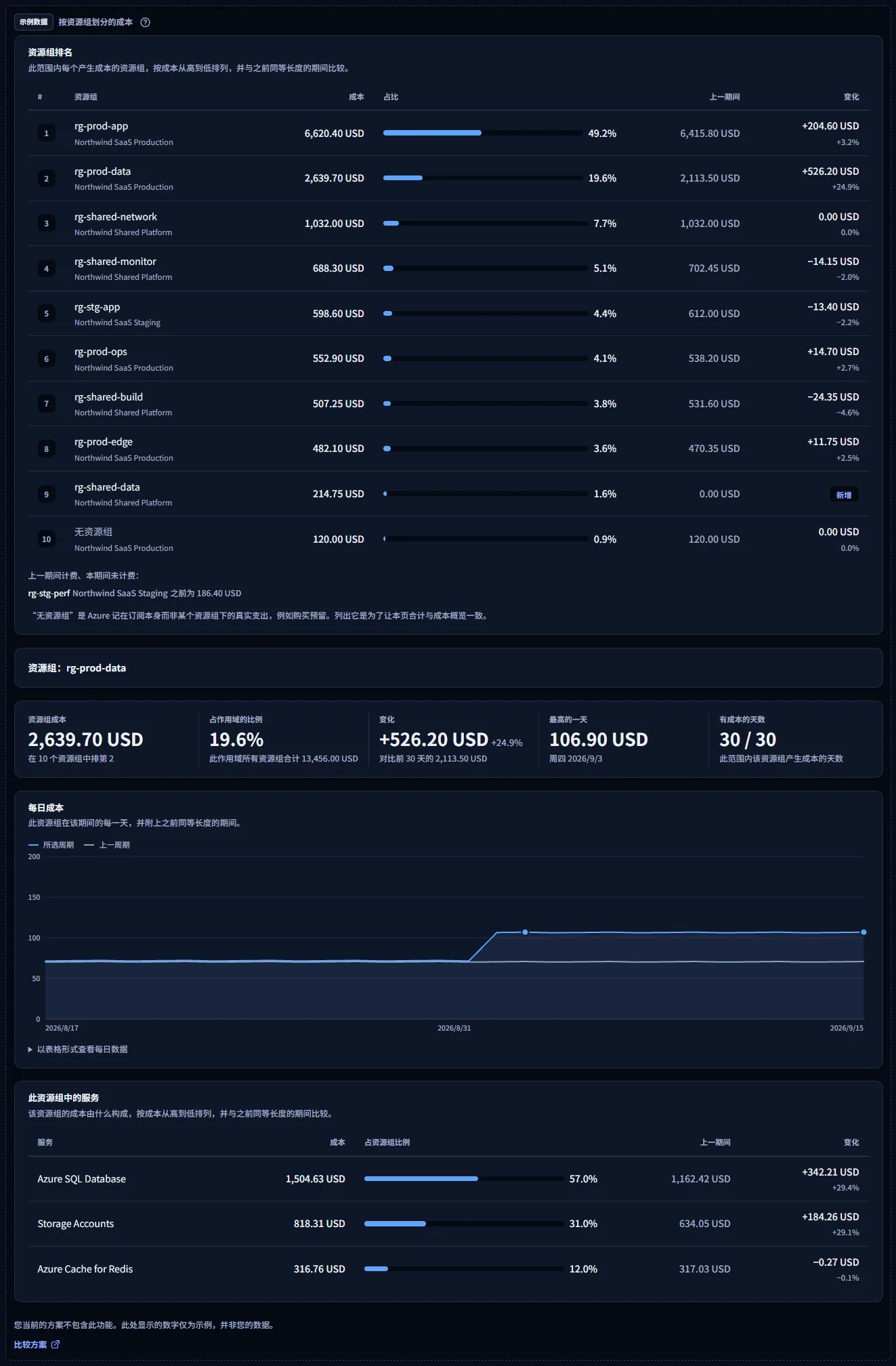Click the rg-stg-perf name below the table

(49, 594)
